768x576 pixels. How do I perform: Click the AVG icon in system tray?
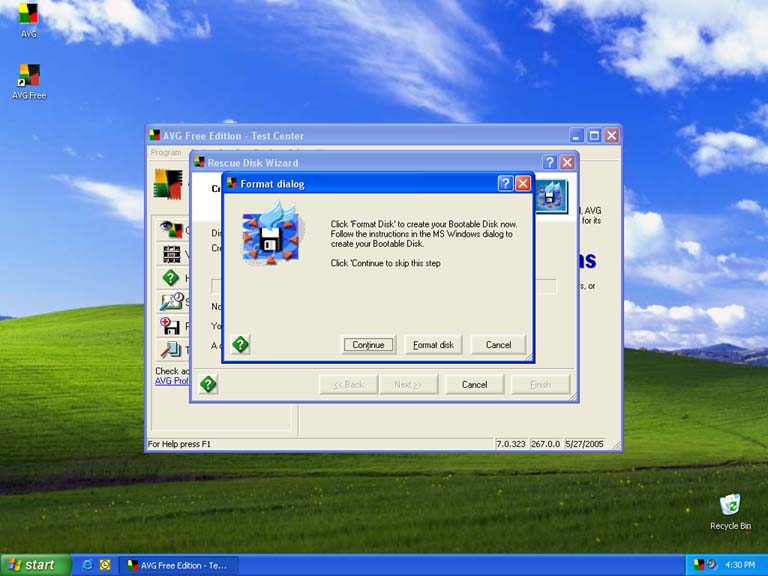point(699,565)
